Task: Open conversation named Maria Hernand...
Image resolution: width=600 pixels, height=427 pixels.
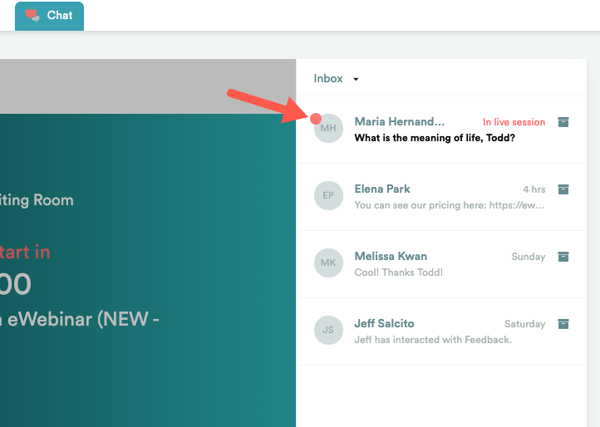Action: coord(399,122)
